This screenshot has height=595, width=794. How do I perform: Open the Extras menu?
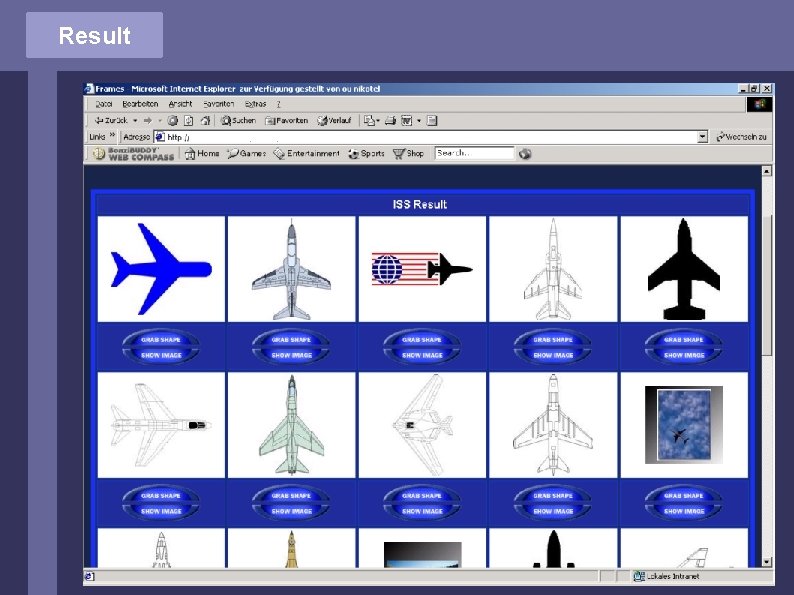255,104
